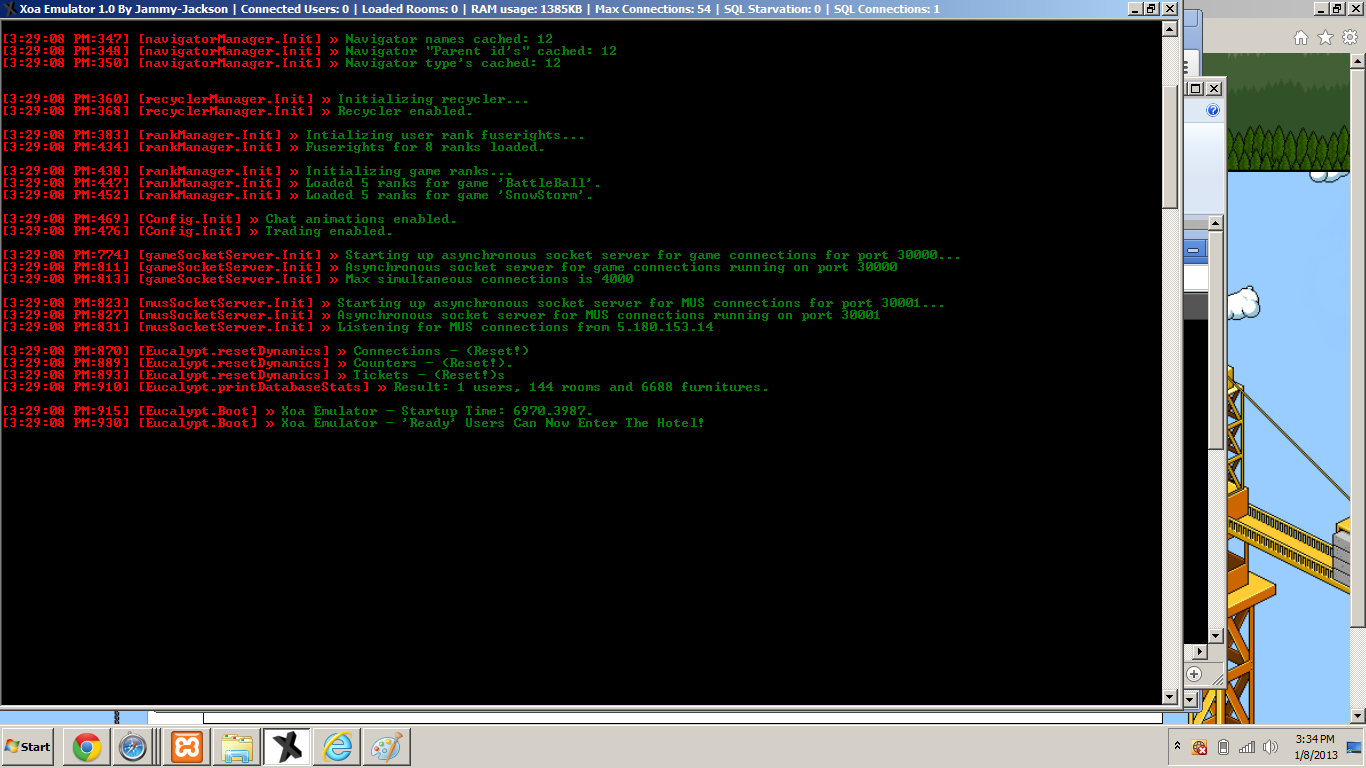The image size is (1366, 768).
Task: Click the network error tray icon
Action: pyautogui.click(x=1200, y=747)
